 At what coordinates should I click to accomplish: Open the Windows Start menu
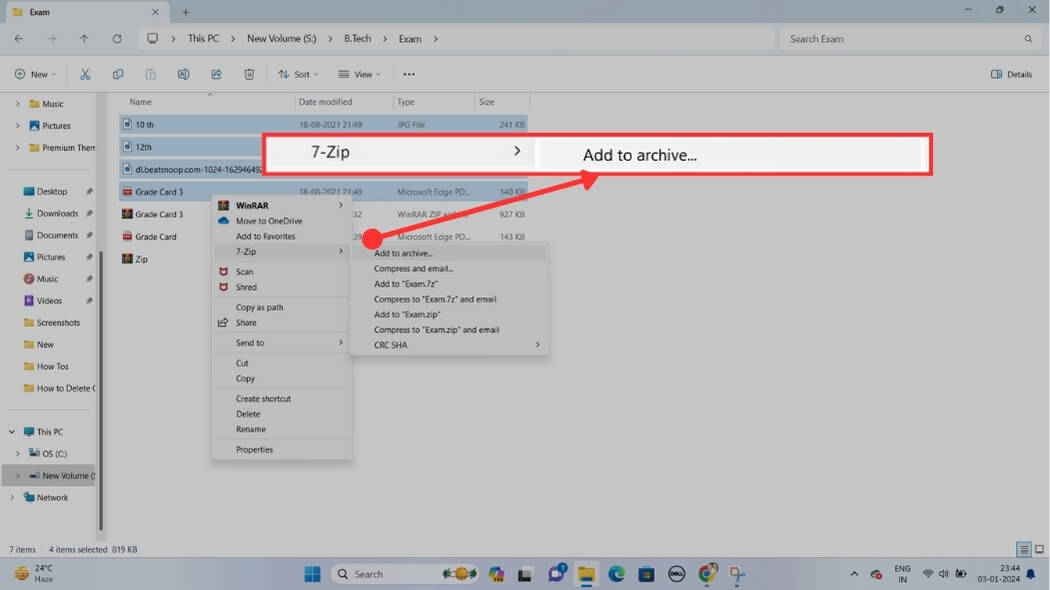point(312,574)
